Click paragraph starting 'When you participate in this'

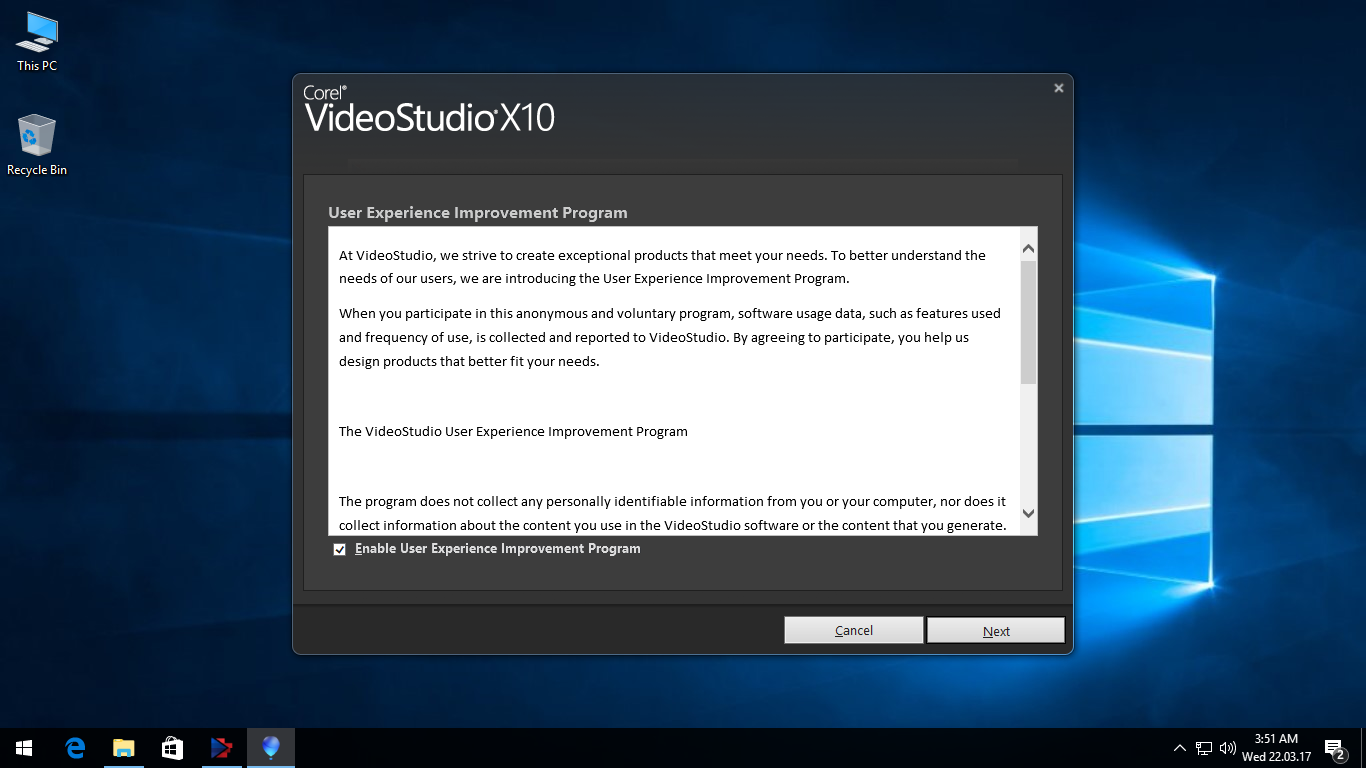[x=669, y=337]
